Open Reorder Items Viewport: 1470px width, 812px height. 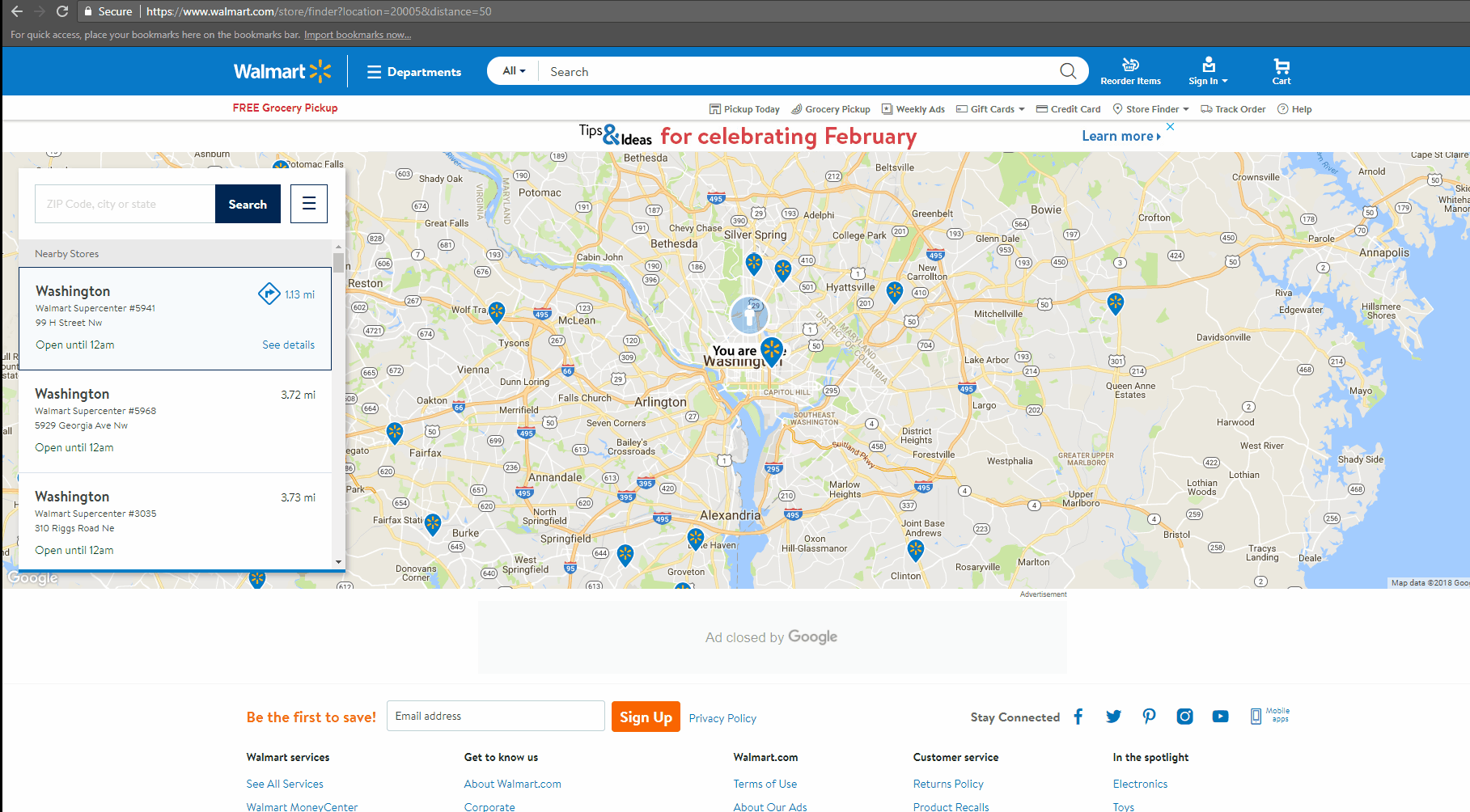pos(1130,71)
